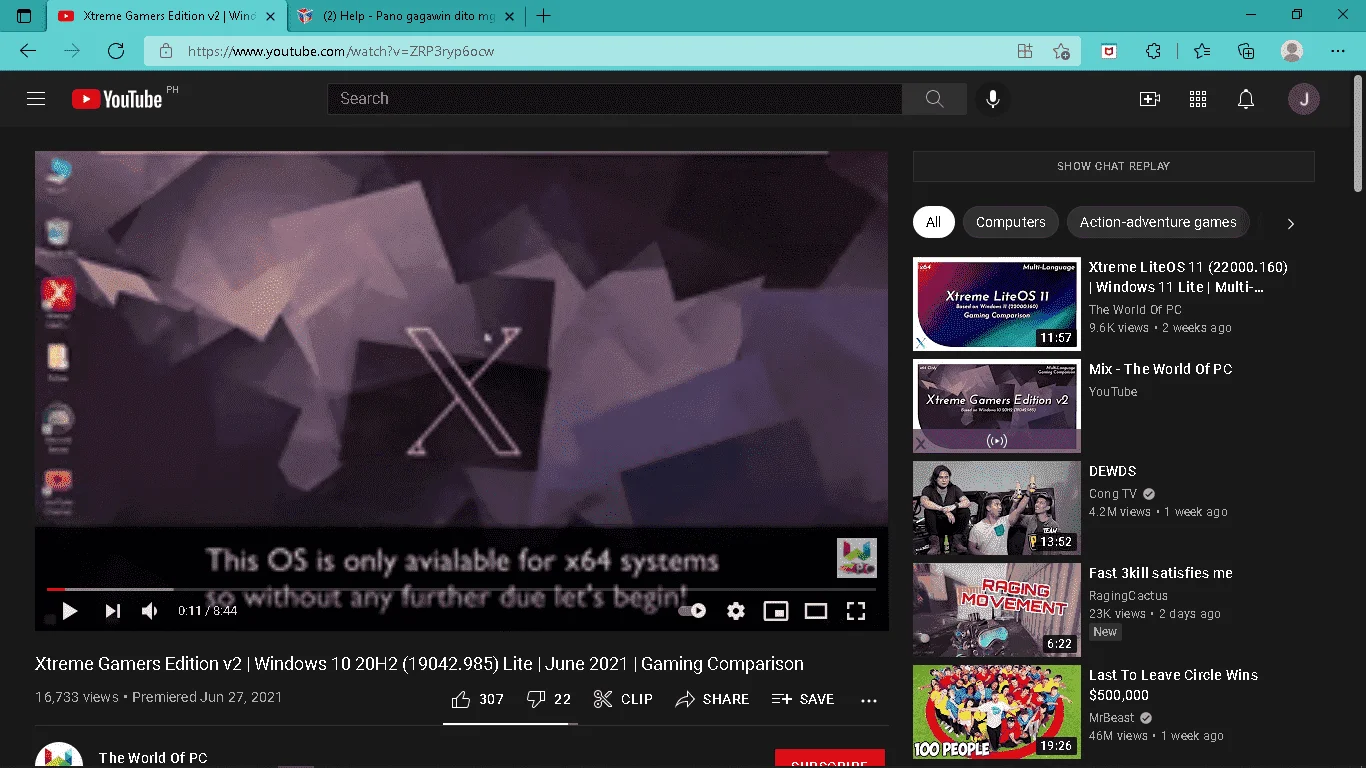Close the Xtreme Gamers Edition tab

(270, 16)
